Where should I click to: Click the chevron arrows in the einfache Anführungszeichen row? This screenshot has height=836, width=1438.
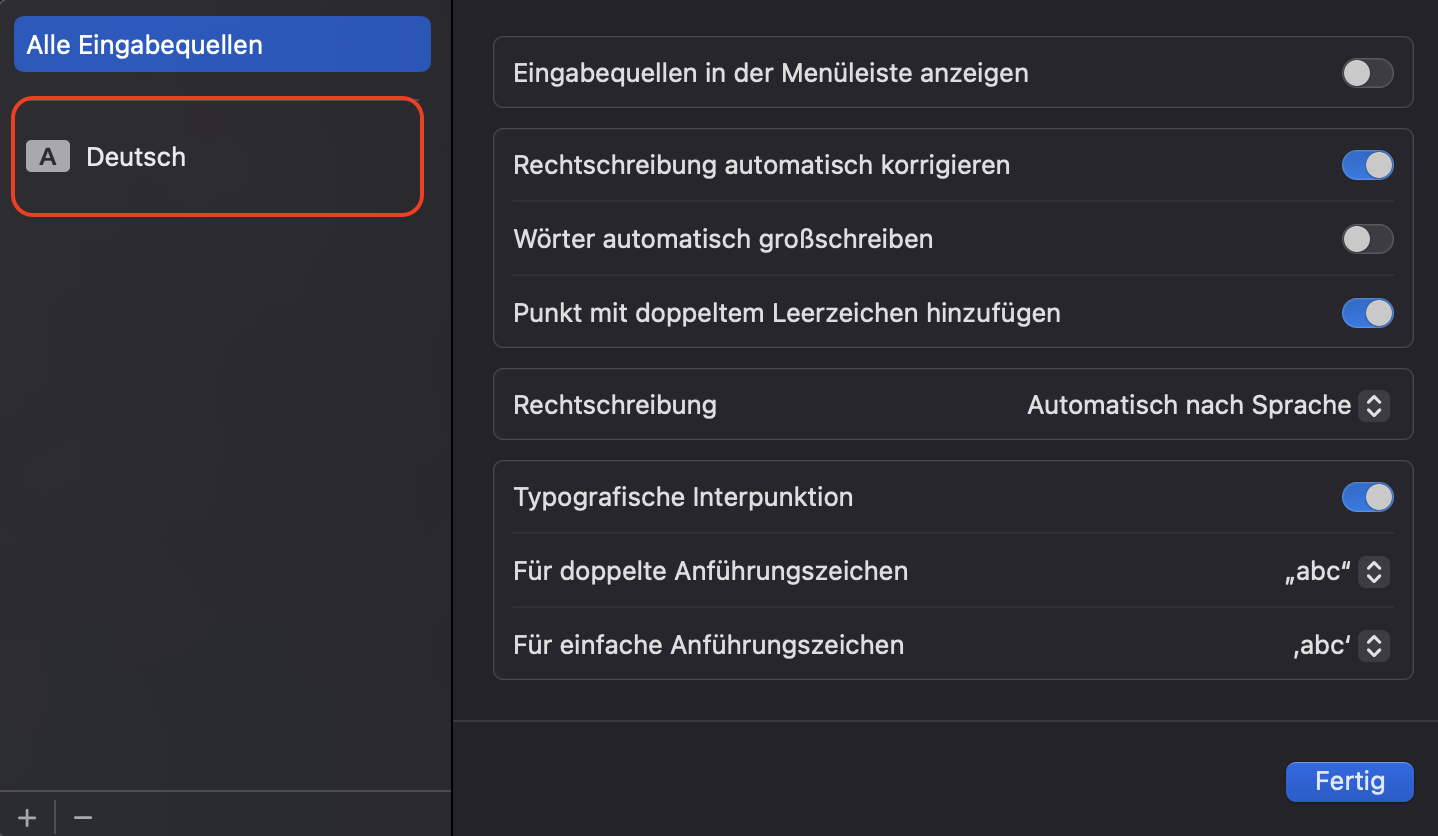click(x=1374, y=645)
